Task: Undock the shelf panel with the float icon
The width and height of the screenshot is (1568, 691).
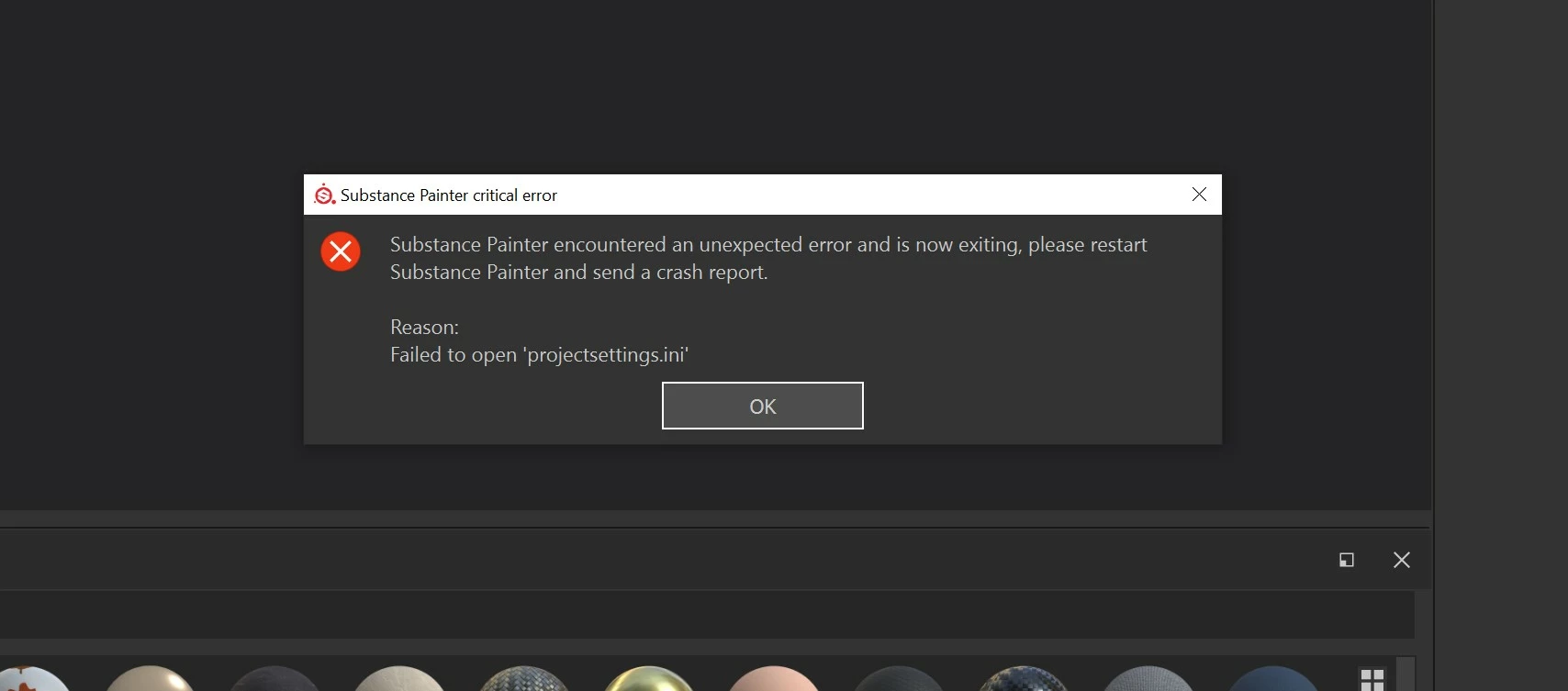Action: pos(1346,560)
